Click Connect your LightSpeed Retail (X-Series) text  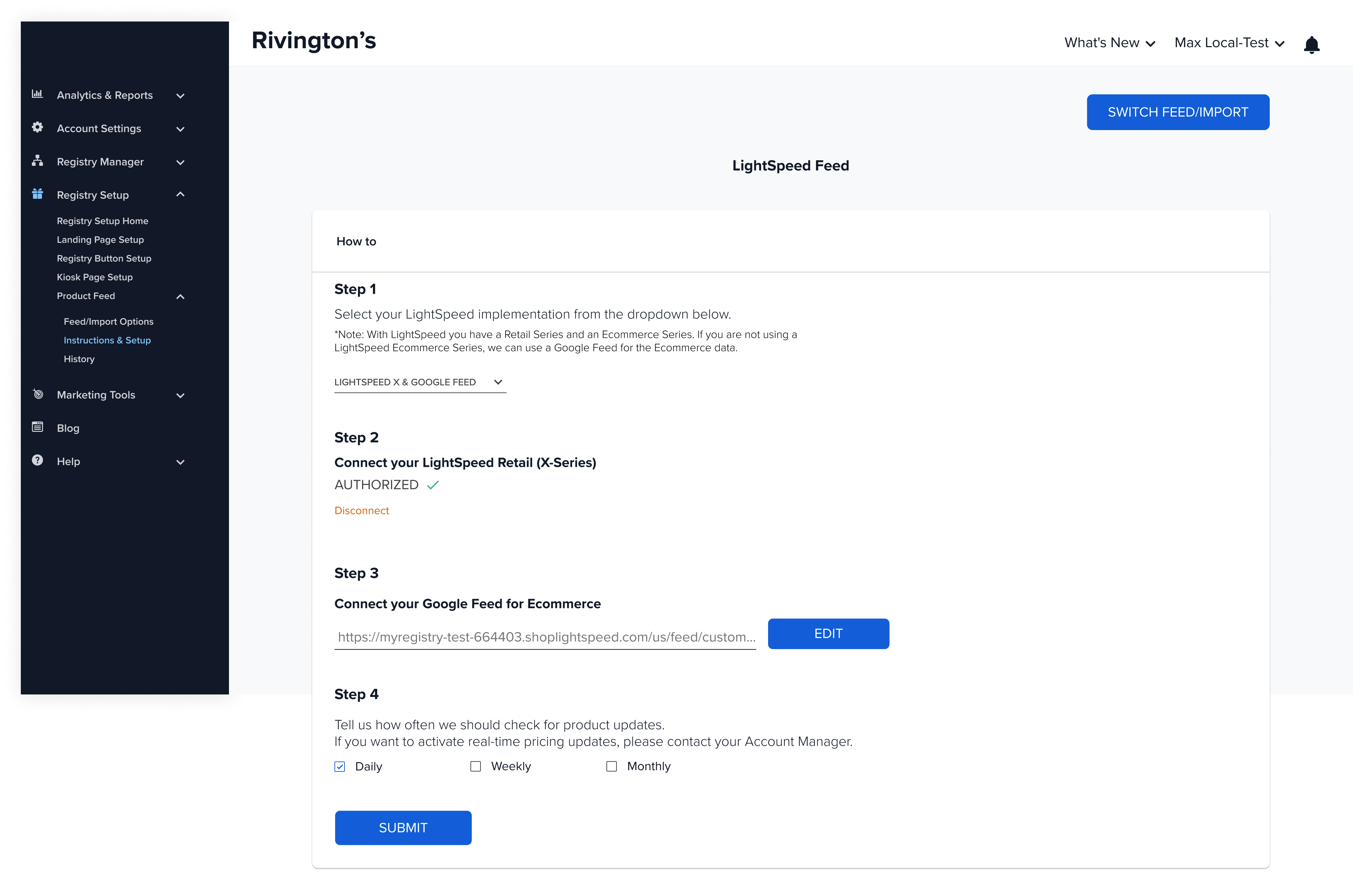point(465,462)
